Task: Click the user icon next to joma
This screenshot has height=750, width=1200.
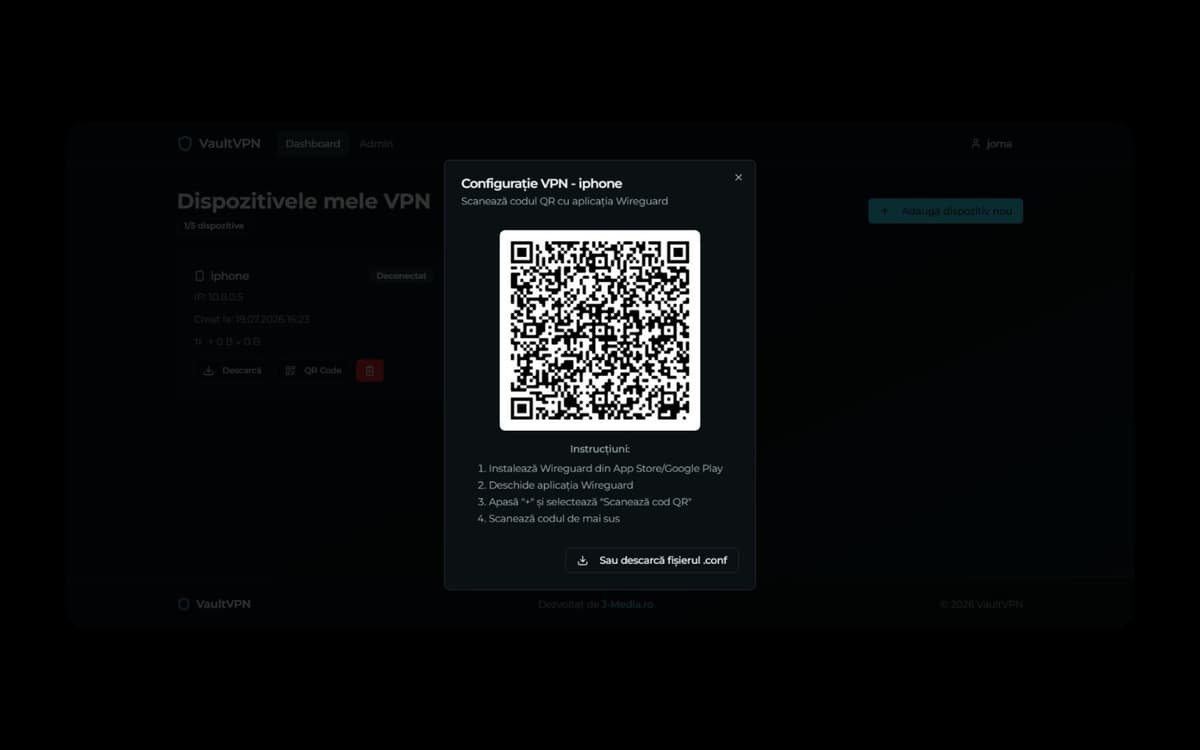Action: pyautogui.click(x=976, y=144)
